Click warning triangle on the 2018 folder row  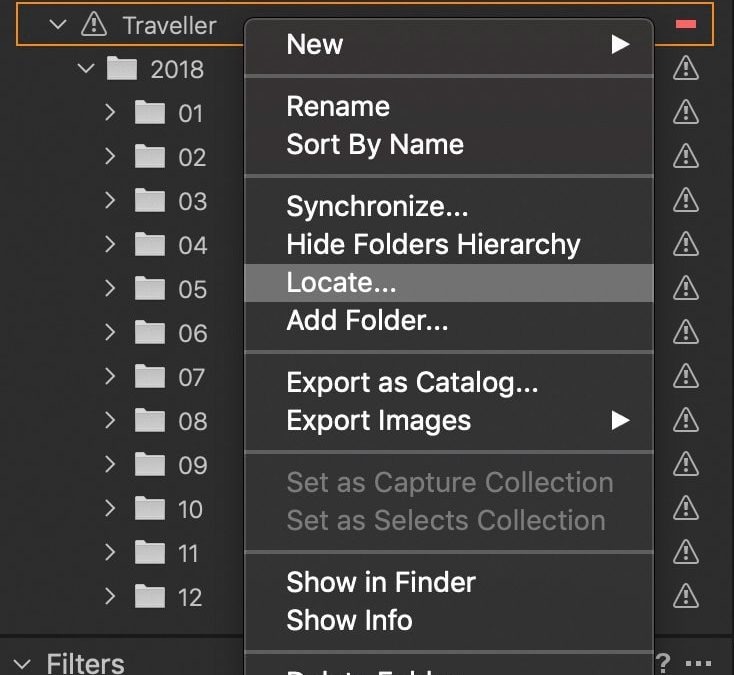(x=686, y=69)
